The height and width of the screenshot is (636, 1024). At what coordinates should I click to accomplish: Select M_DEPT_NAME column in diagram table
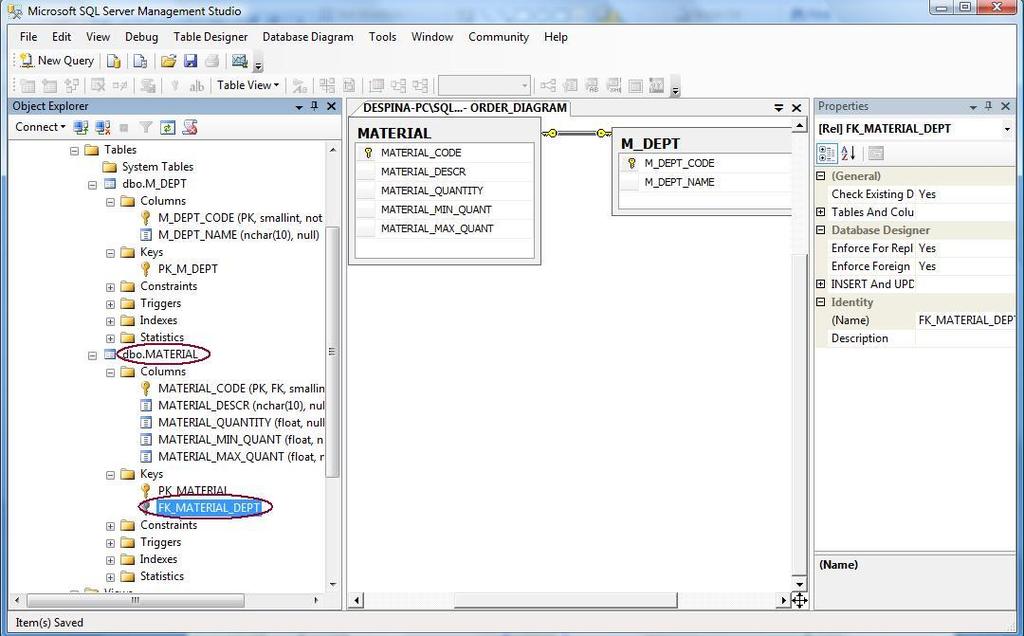pyautogui.click(x=679, y=182)
